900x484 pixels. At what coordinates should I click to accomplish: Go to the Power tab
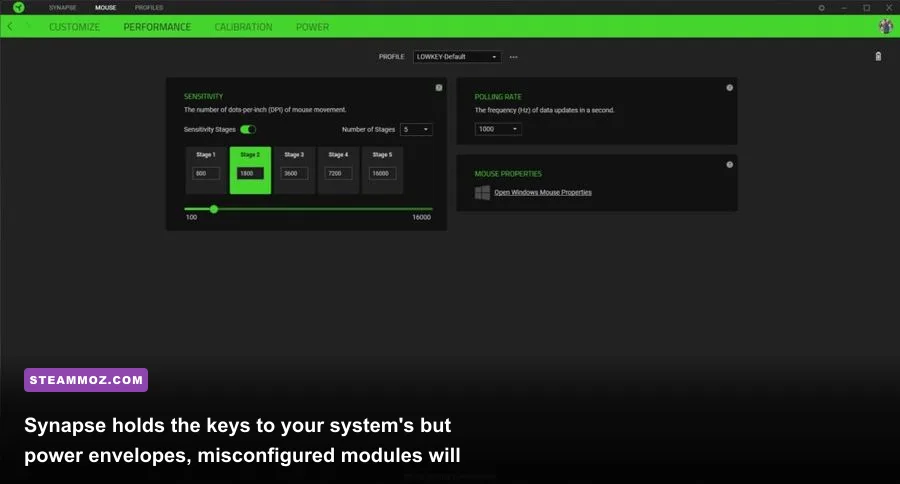pos(313,27)
